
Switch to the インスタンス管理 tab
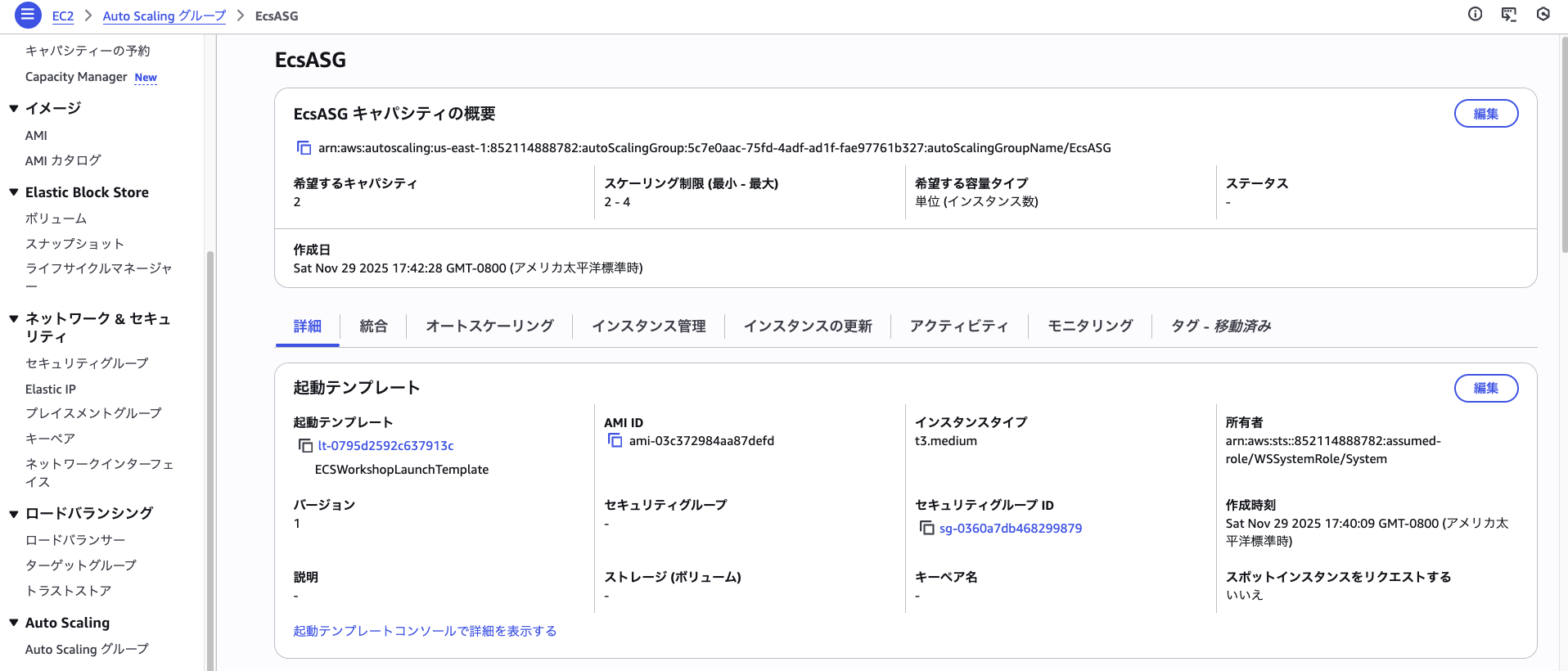tap(648, 326)
